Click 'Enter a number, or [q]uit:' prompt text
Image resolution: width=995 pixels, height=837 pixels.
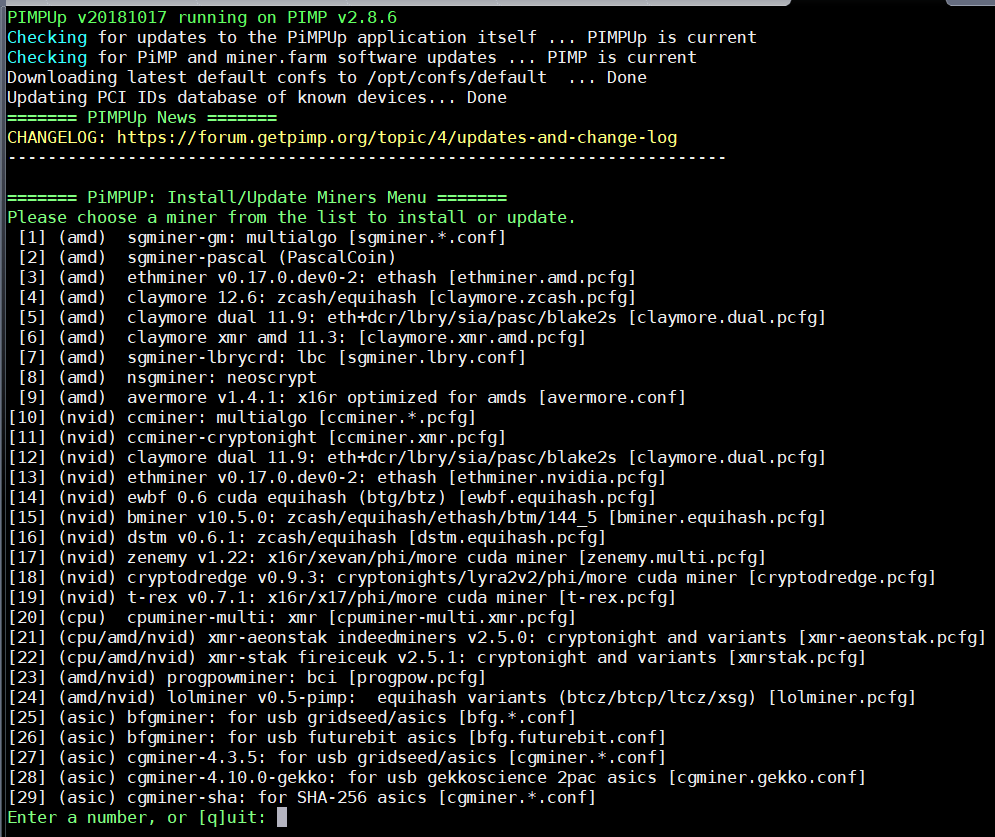pos(137,817)
